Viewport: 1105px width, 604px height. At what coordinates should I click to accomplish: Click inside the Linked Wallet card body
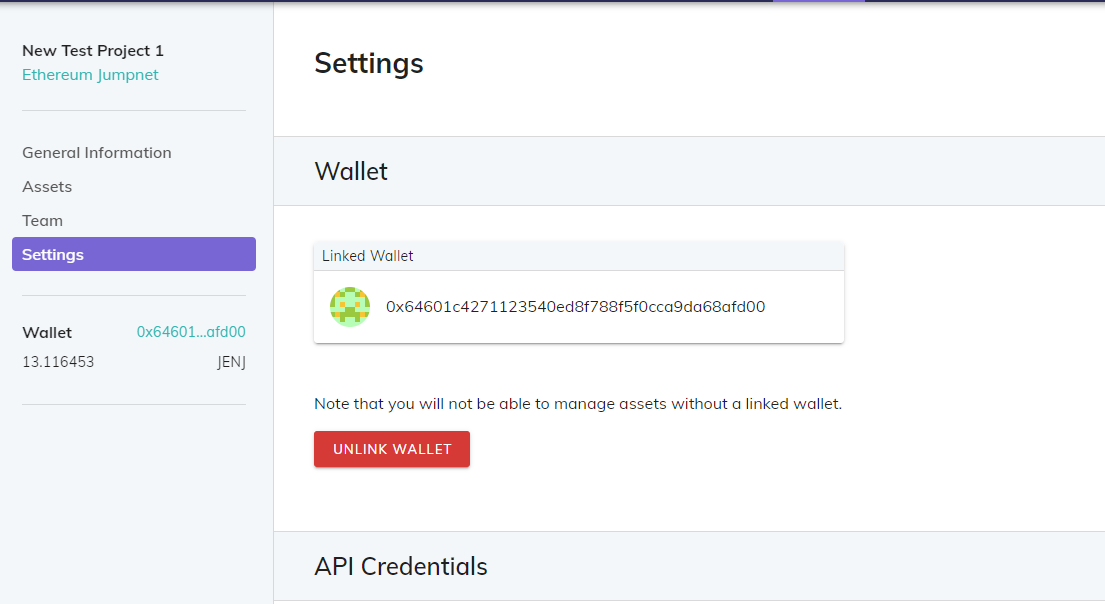click(579, 307)
